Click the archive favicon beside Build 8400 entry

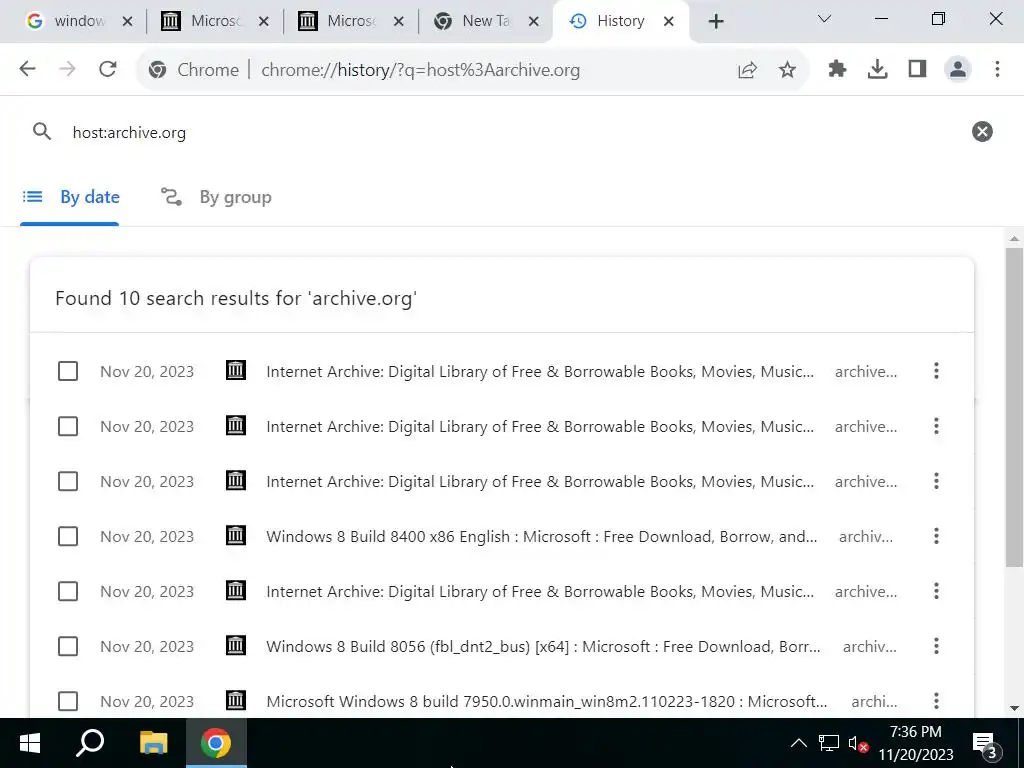click(x=236, y=536)
